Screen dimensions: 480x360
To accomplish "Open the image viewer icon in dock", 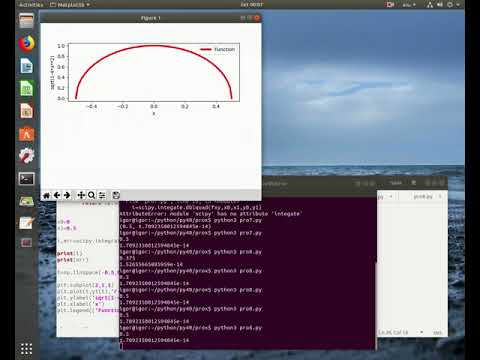I will (26, 201).
